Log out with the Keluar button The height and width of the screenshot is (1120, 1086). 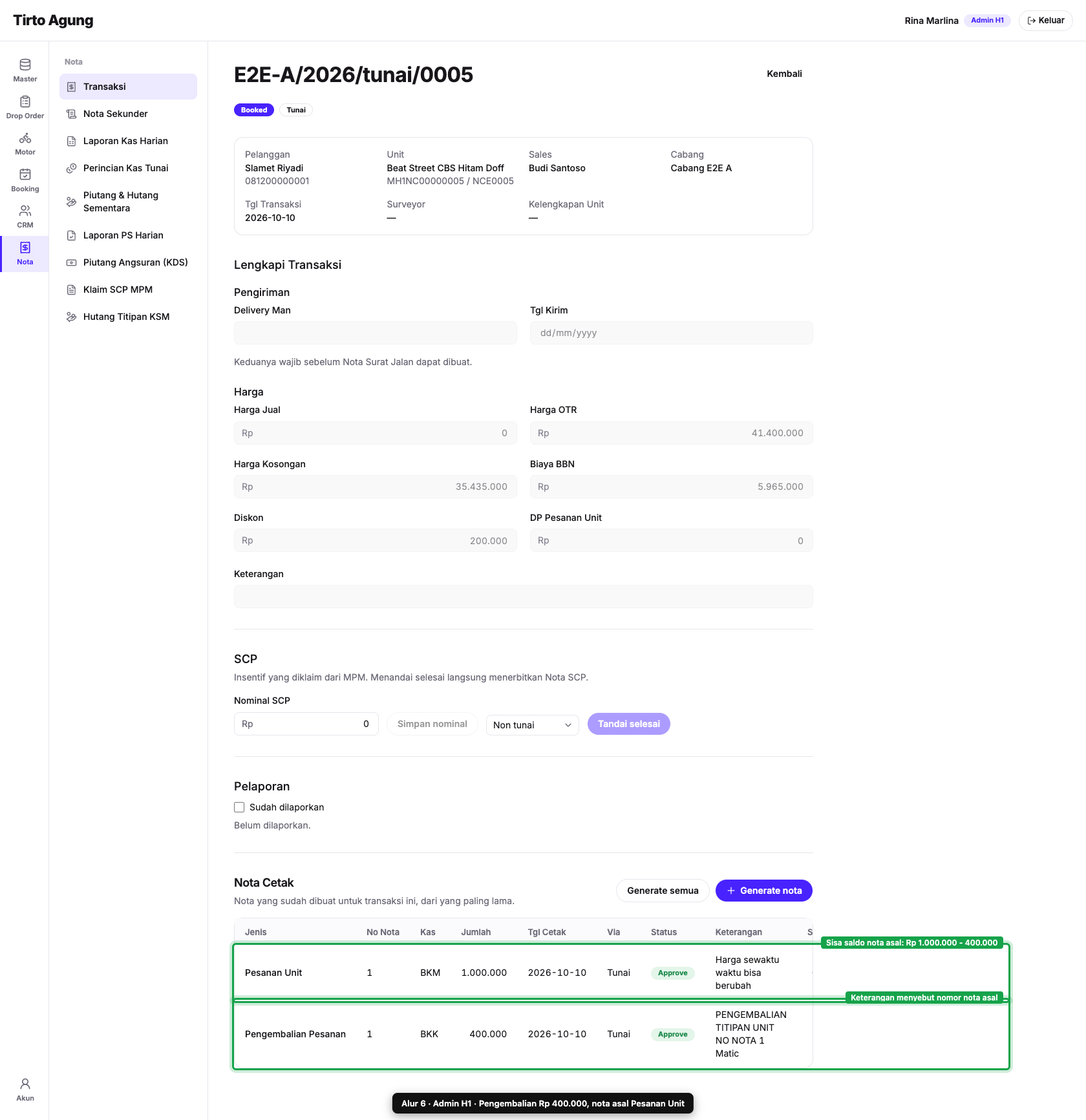(1045, 21)
